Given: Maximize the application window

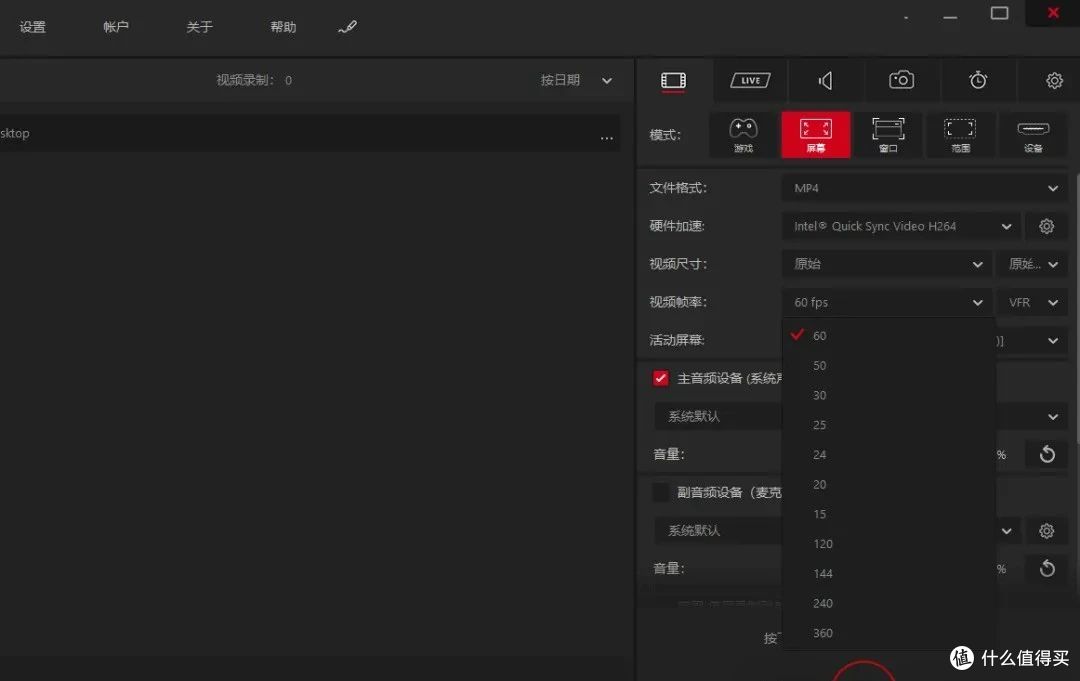Looking at the screenshot, I should pyautogui.click(x=999, y=13).
